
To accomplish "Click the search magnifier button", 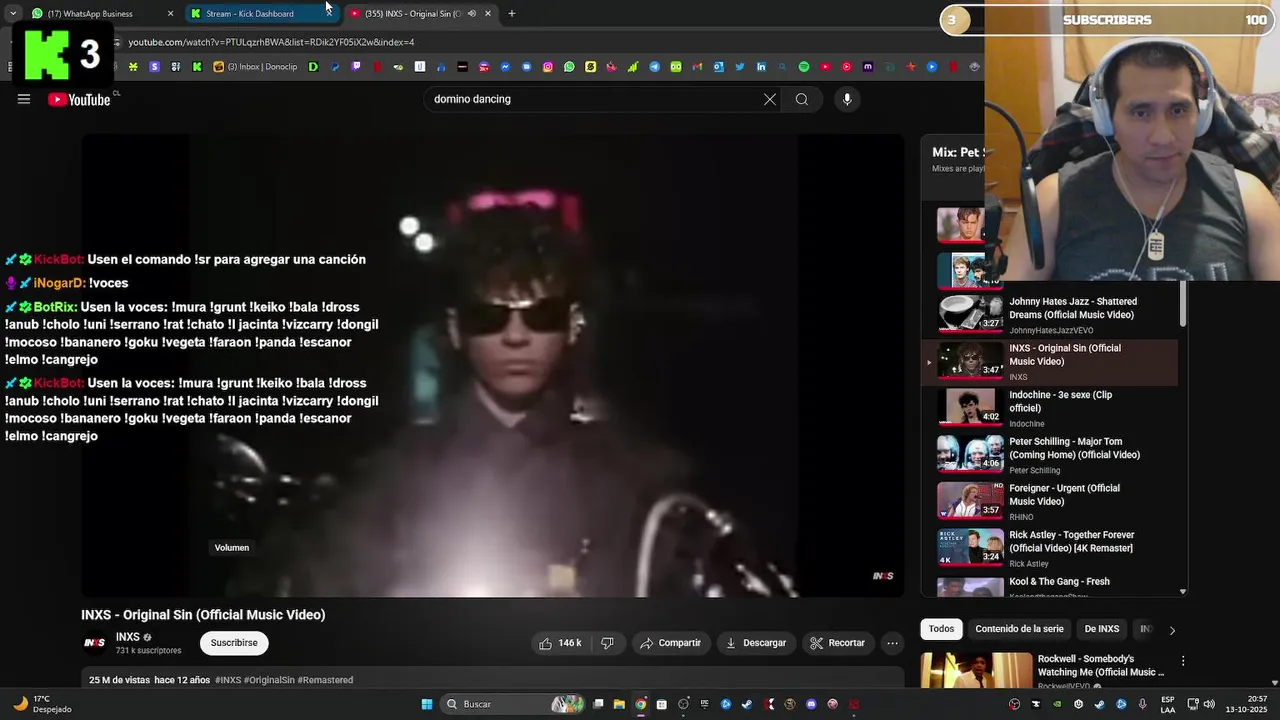I will pos(801,99).
